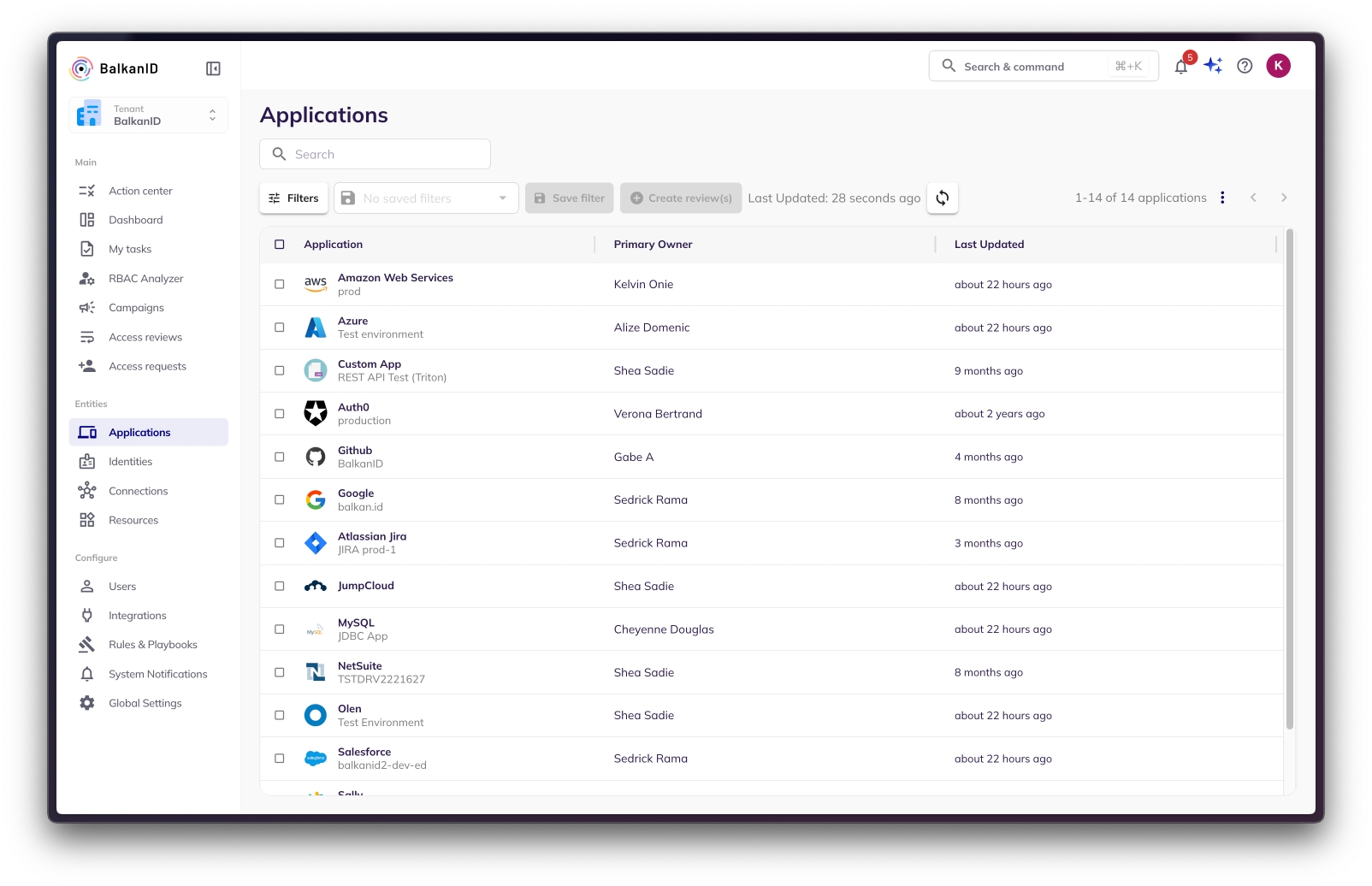Click the Applications search field
Screen dimensions: 1372x886
(x=375, y=154)
